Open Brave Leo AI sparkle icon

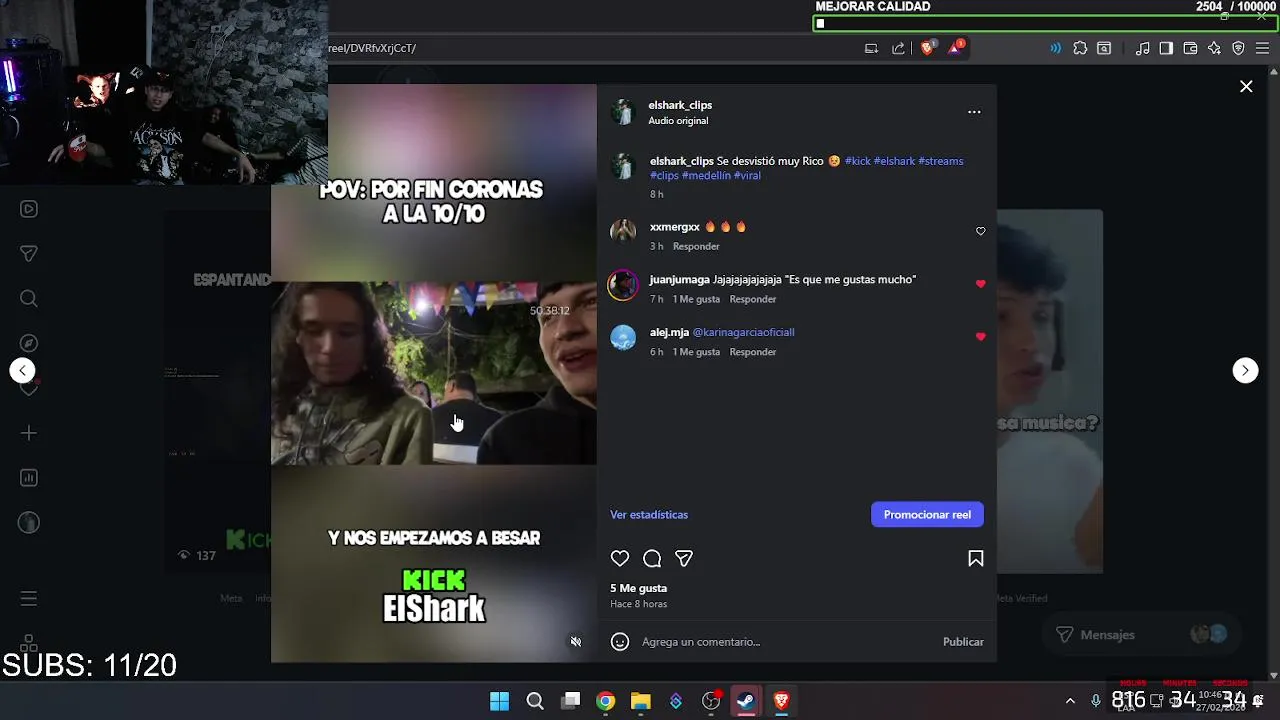[x=1214, y=48]
